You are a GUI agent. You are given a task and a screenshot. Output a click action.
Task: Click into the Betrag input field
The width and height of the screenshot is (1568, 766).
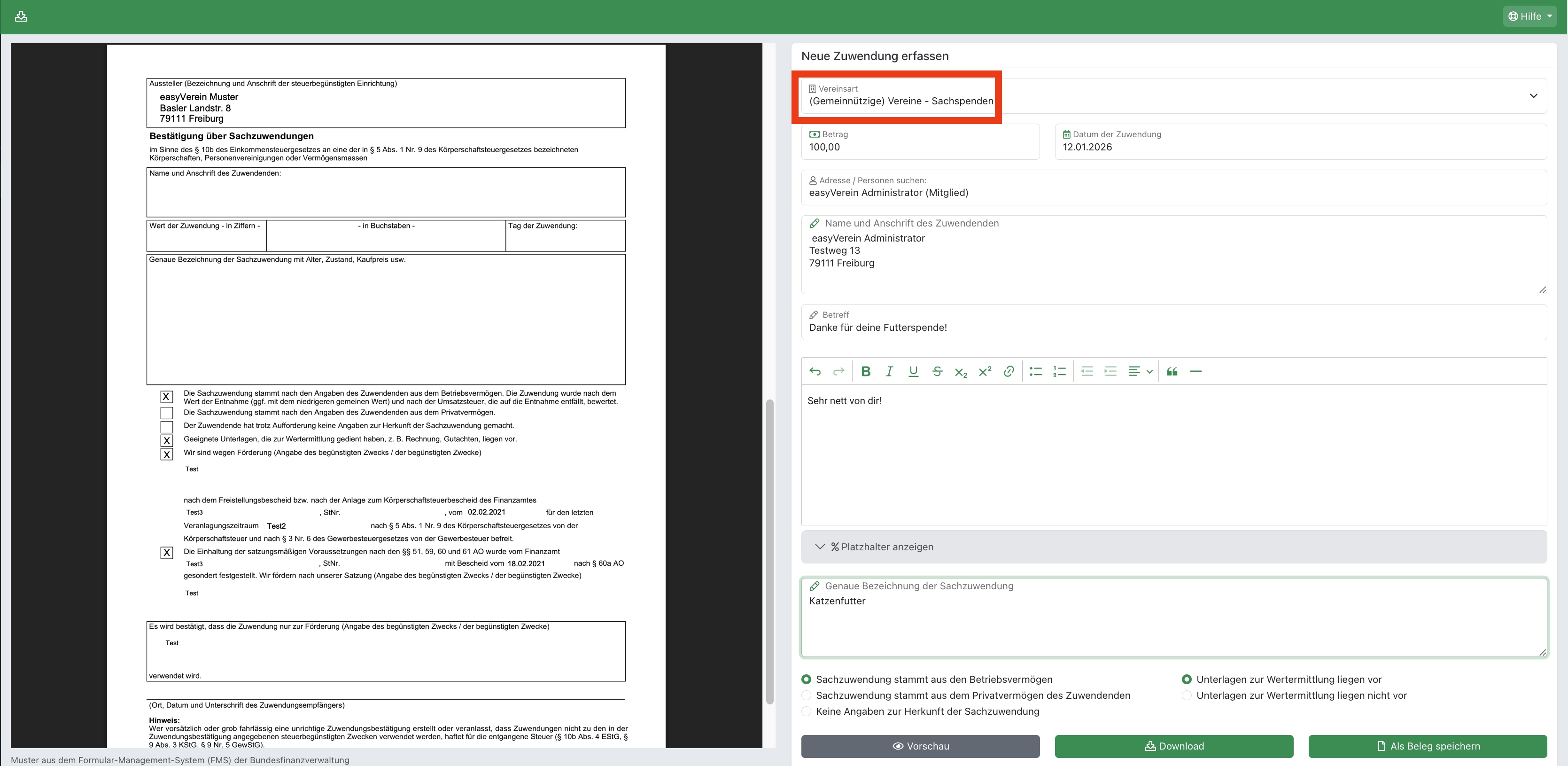pyautogui.click(x=919, y=148)
